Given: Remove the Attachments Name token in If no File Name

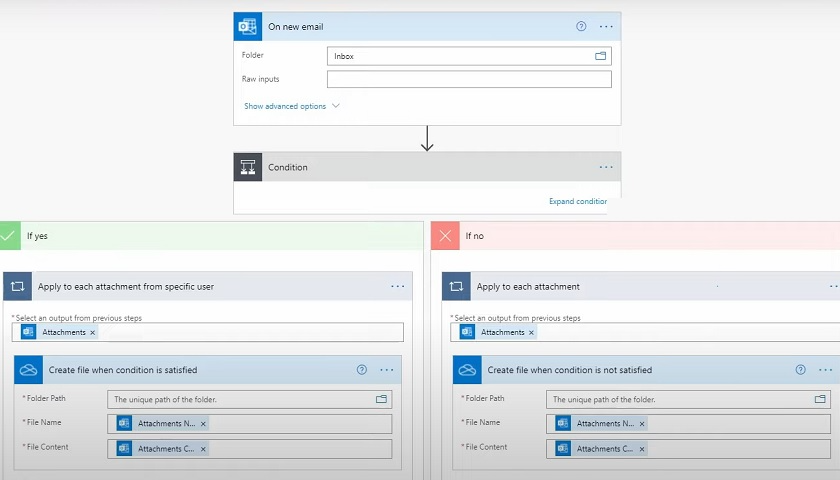Looking at the screenshot, I should 642,424.
